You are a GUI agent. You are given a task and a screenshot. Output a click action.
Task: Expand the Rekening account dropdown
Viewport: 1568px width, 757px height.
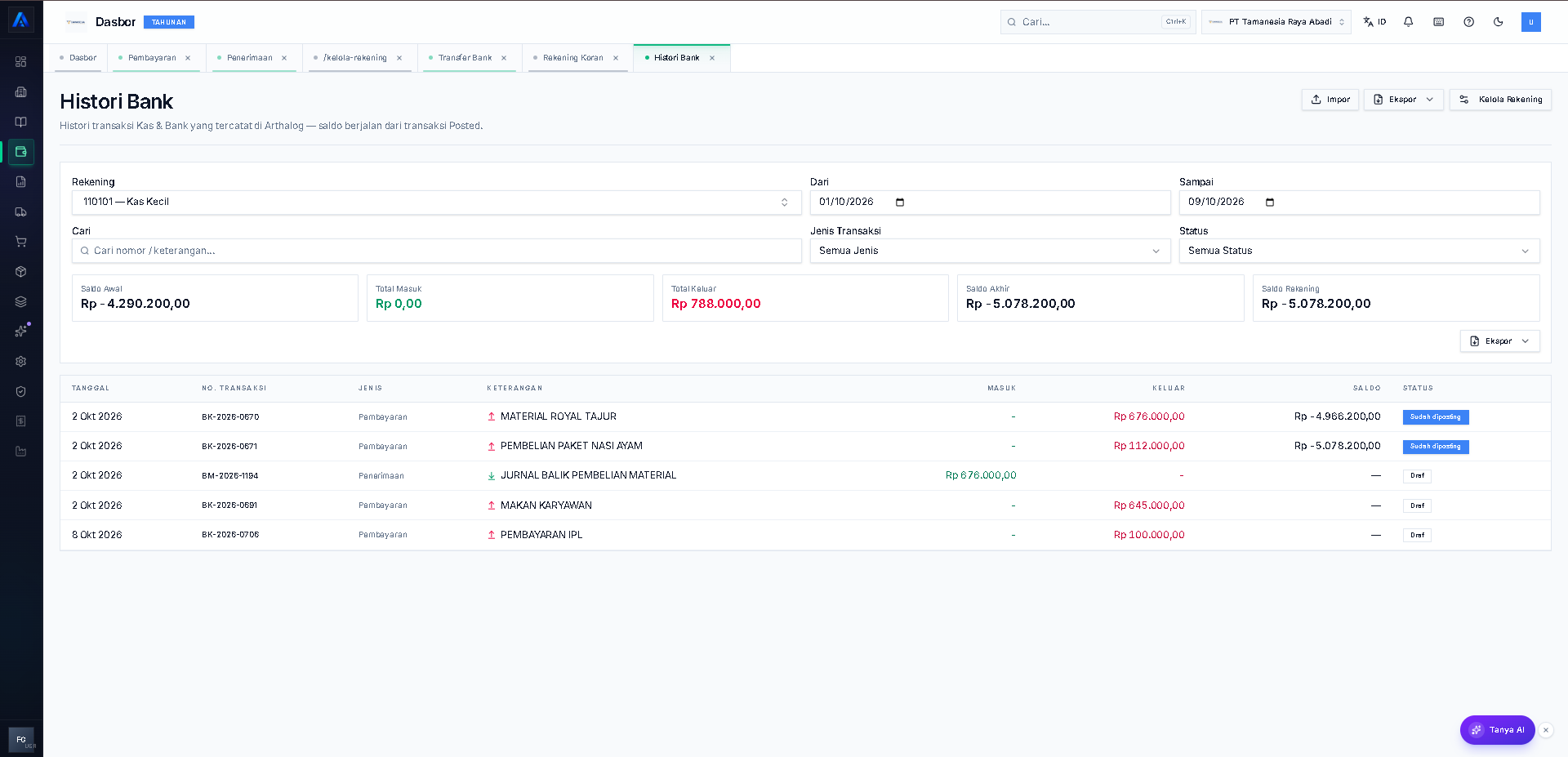(x=437, y=203)
